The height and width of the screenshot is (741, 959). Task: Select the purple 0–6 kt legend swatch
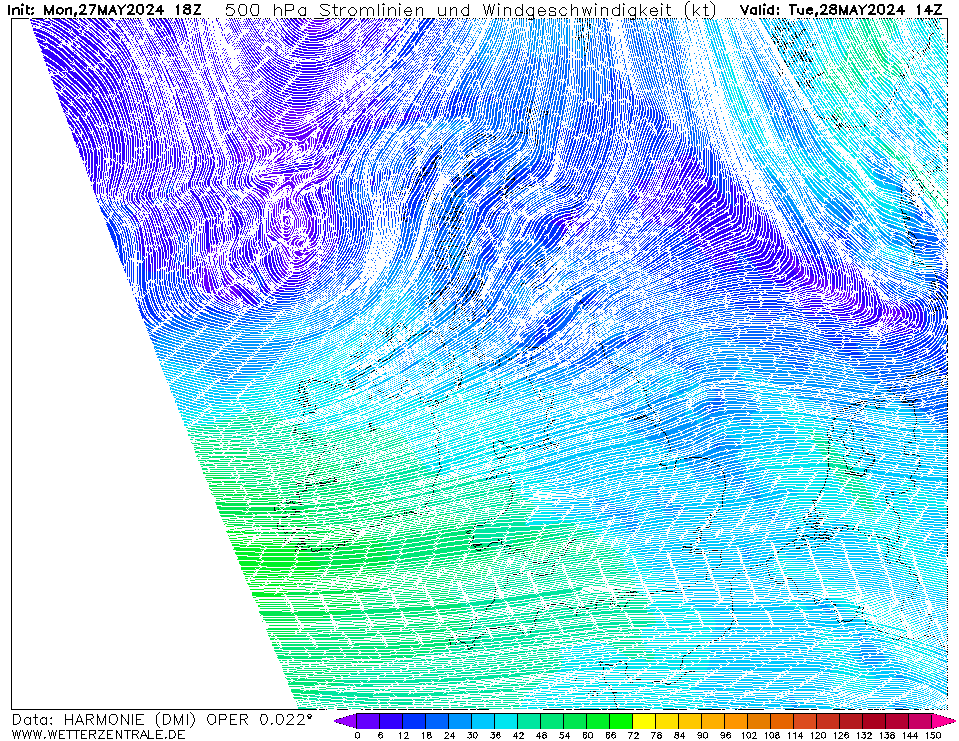[368, 721]
